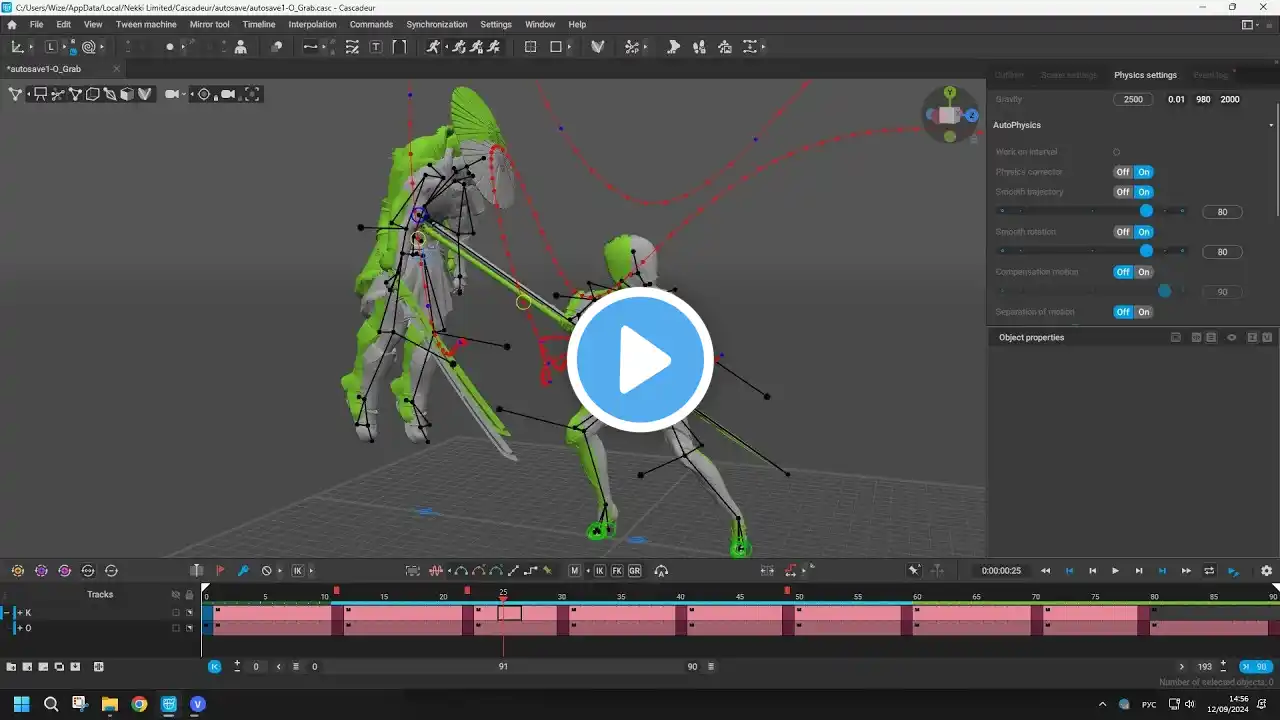Click the camera icon in viewport toolbar
The width and height of the screenshot is (1280, 720).
[x=172, y=94]
